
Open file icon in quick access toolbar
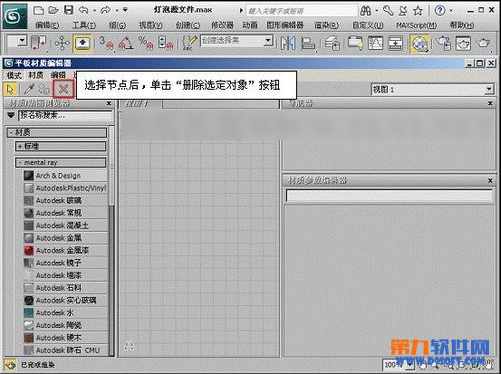[53, 10]
